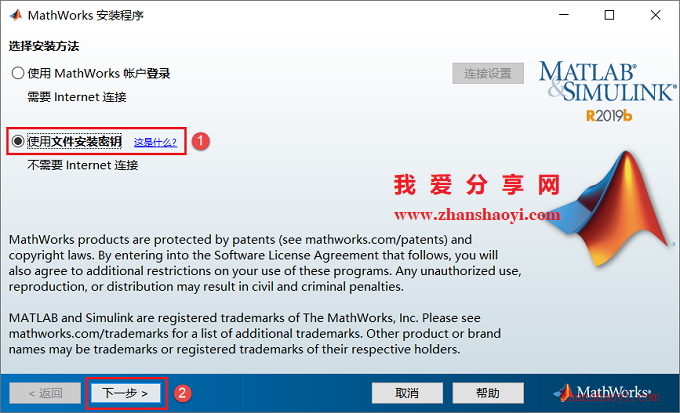Click red step marker number 2
The height and width of the screenshot is (413, 680).
click(x=183, y=393)
